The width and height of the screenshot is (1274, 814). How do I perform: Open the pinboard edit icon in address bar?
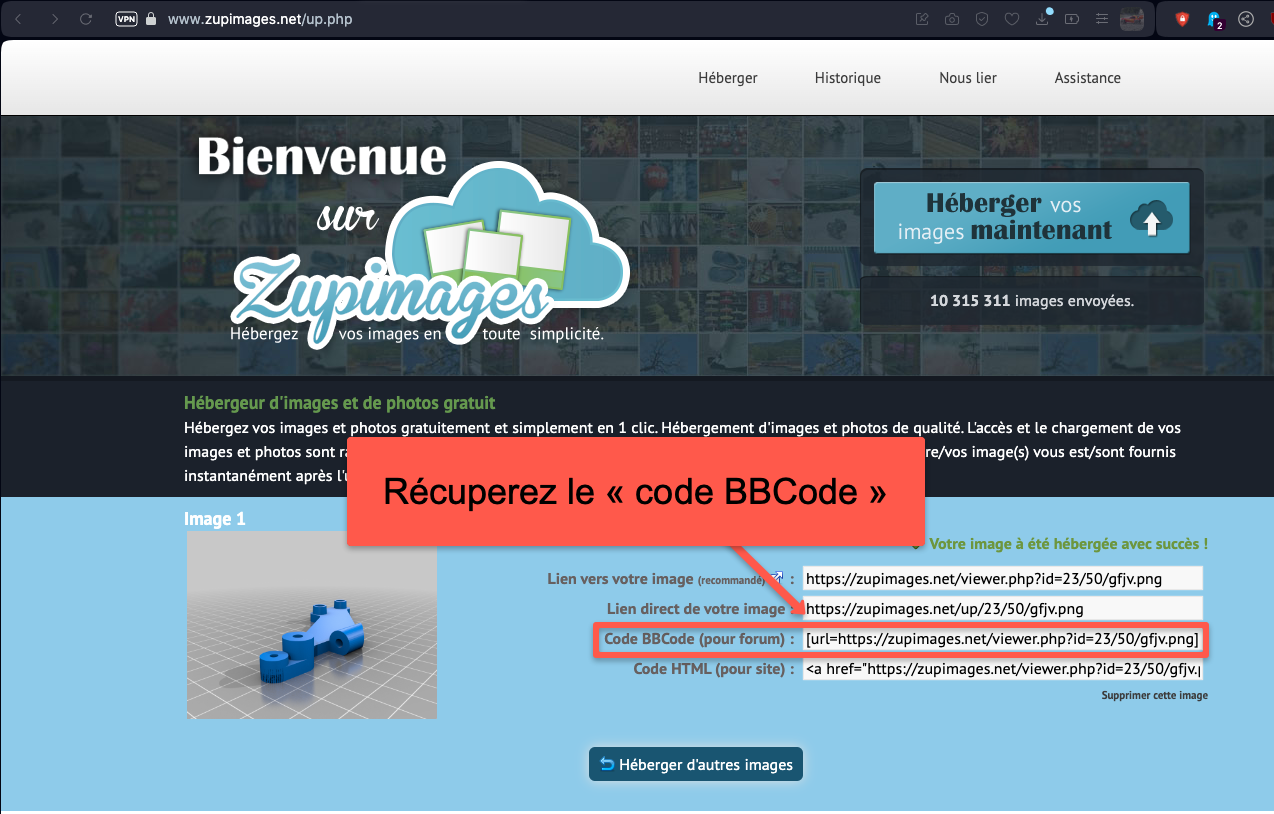point(921,19)
